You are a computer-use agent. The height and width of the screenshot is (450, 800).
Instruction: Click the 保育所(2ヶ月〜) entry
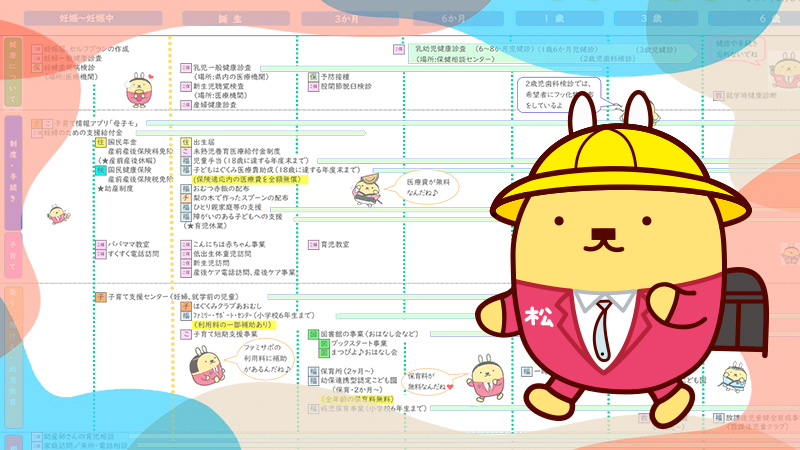pos(347,371)
